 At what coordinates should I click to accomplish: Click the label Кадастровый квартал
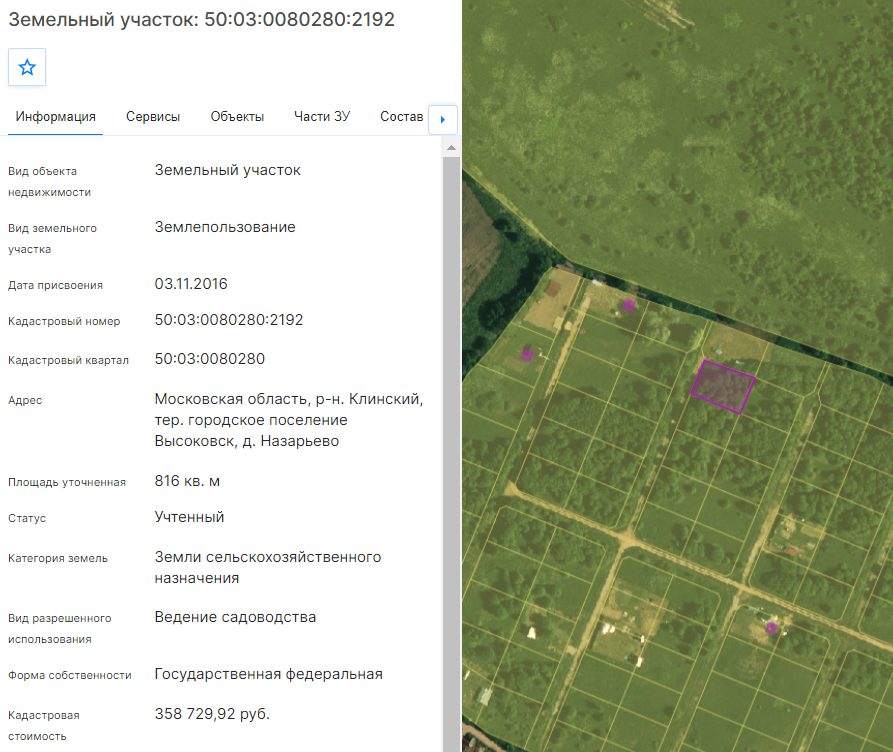(68, 361)
